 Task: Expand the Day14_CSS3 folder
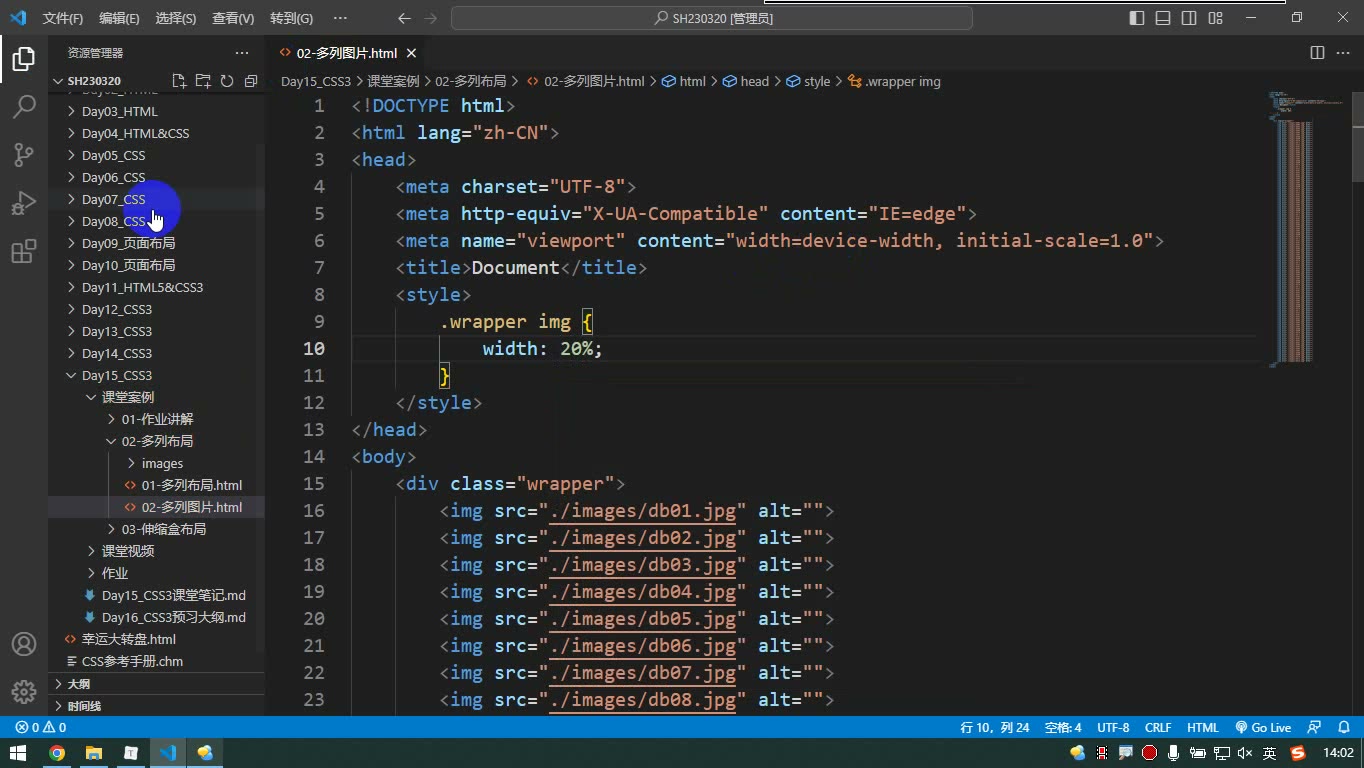[116, 353]
